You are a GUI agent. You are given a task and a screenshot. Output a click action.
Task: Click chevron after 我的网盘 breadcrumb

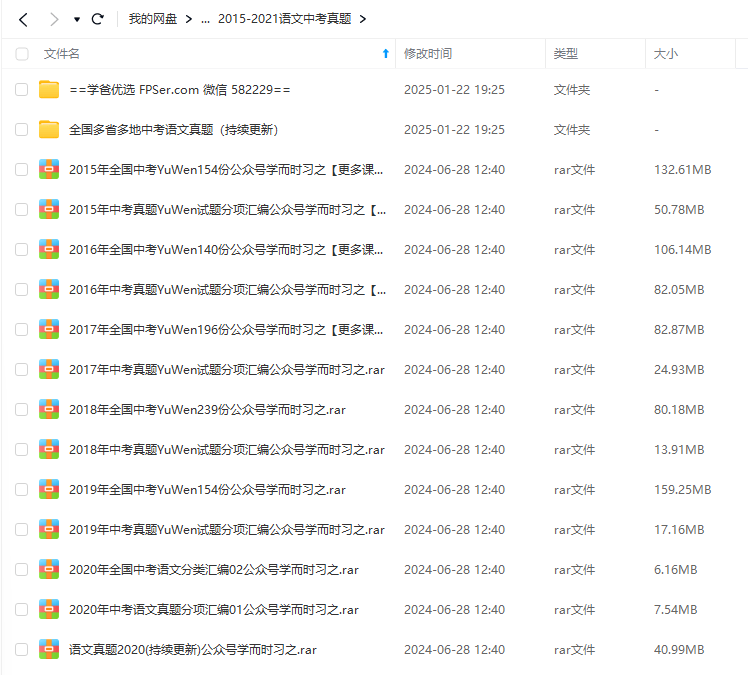(189, 19)
